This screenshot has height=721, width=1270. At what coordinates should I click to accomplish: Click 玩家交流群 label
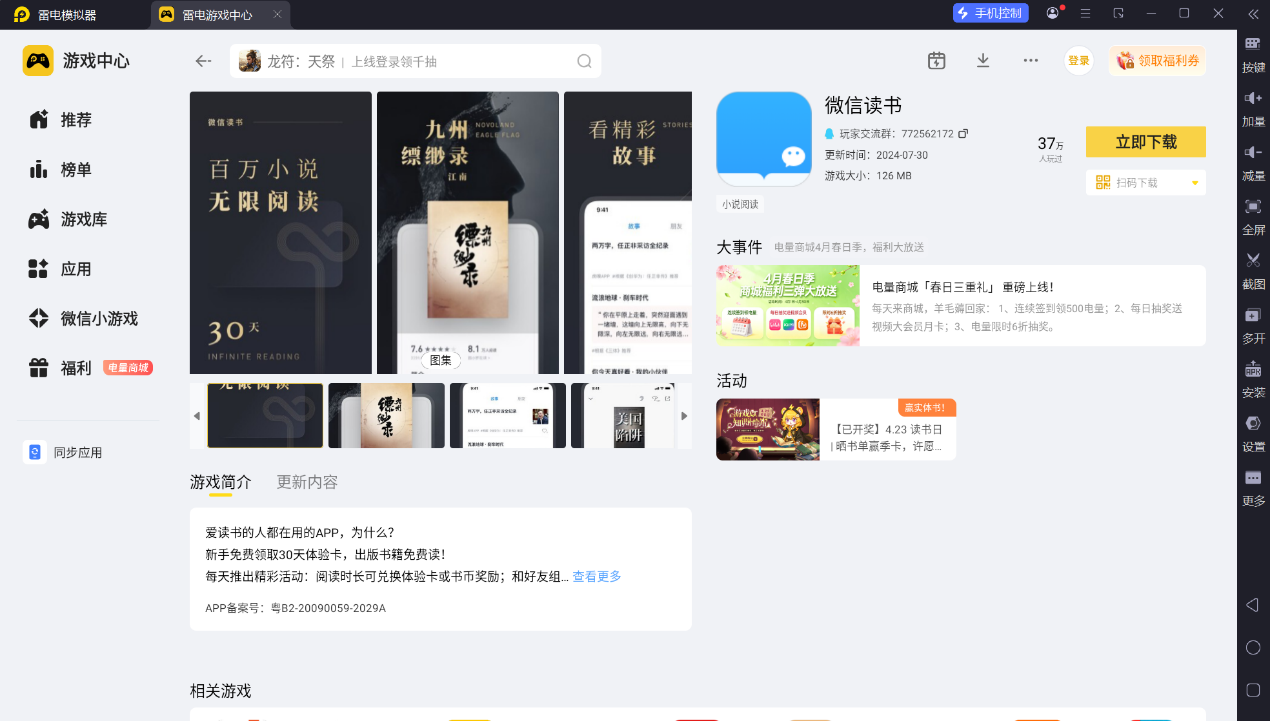point(867,134)
